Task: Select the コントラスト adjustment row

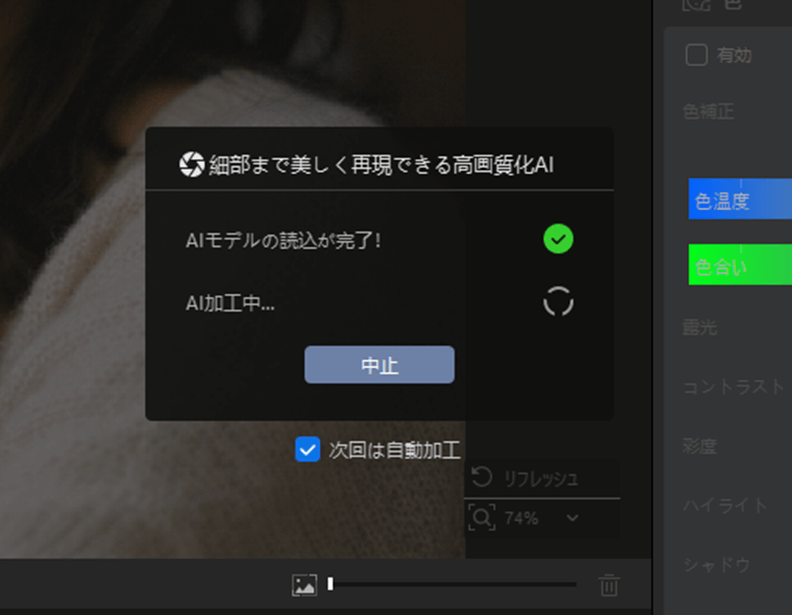Action: [735, 387]
